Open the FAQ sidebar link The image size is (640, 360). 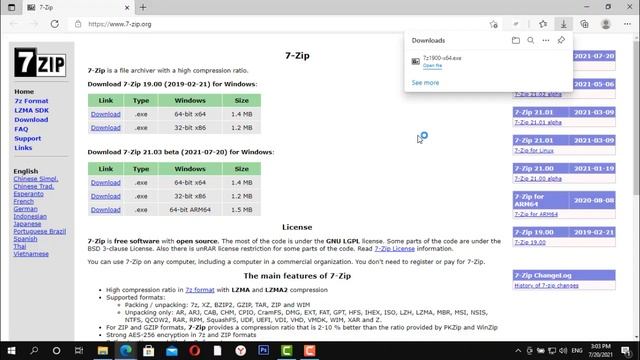tap(21, 129)
